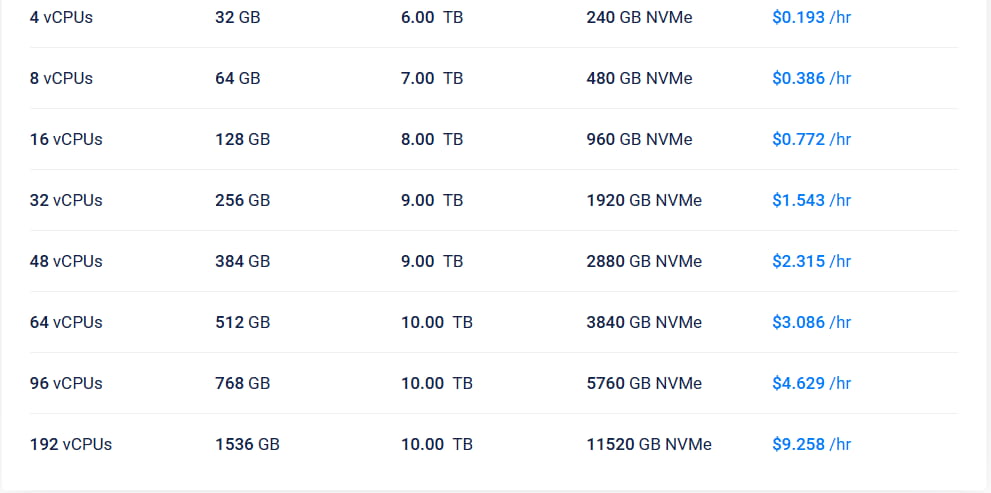Click the $4.629 /hr hourly rate

click(x=811, y=383)
